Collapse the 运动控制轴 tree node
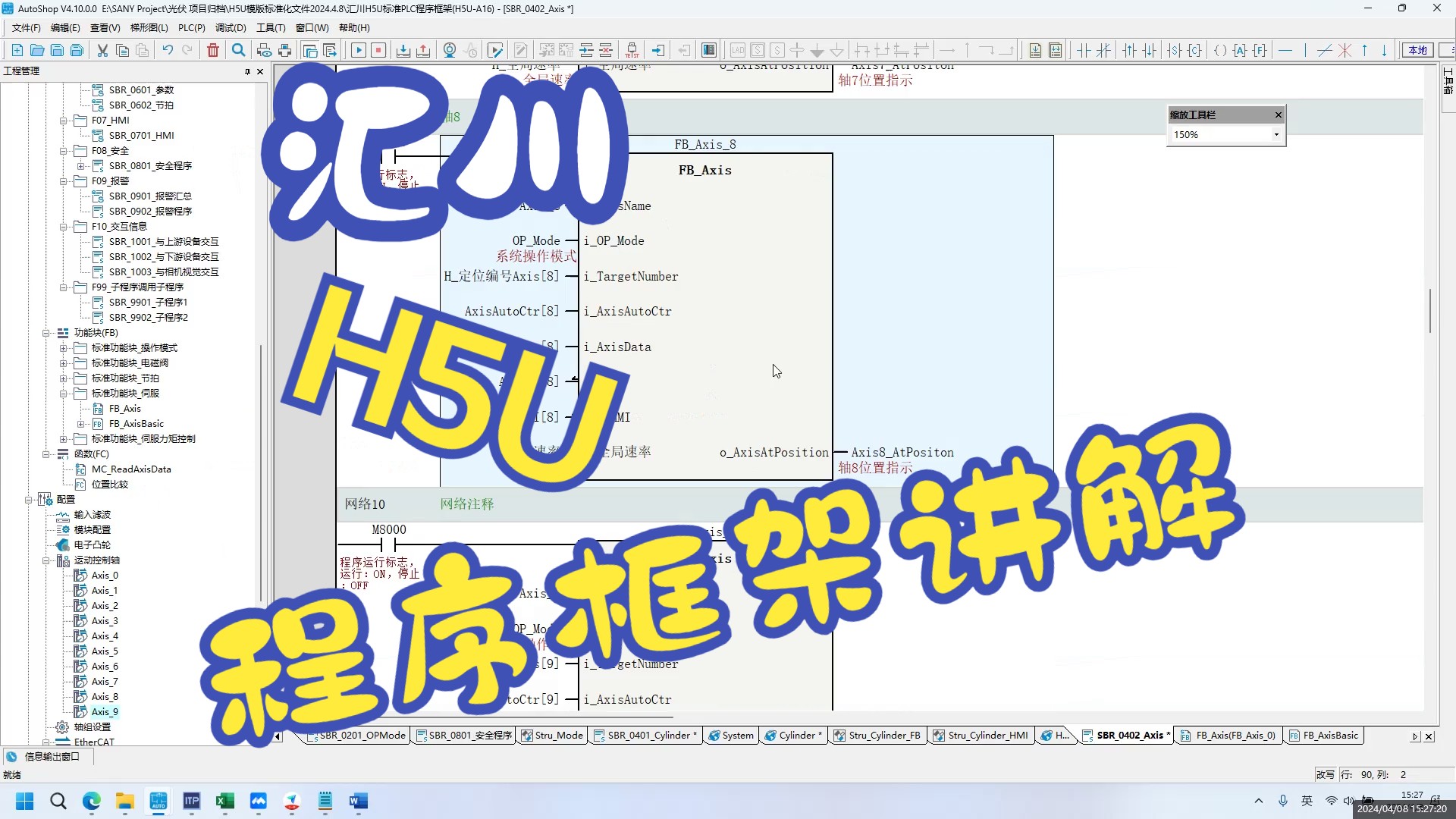Screen dimensions: 1456x819 pyautogui.click(x=47, y=560)
